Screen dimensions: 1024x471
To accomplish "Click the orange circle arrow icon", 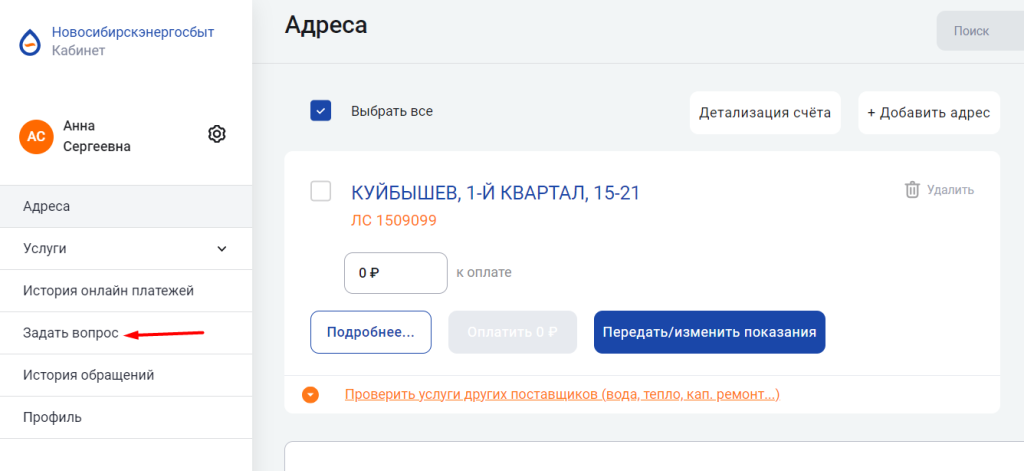I will coord(310,395).
